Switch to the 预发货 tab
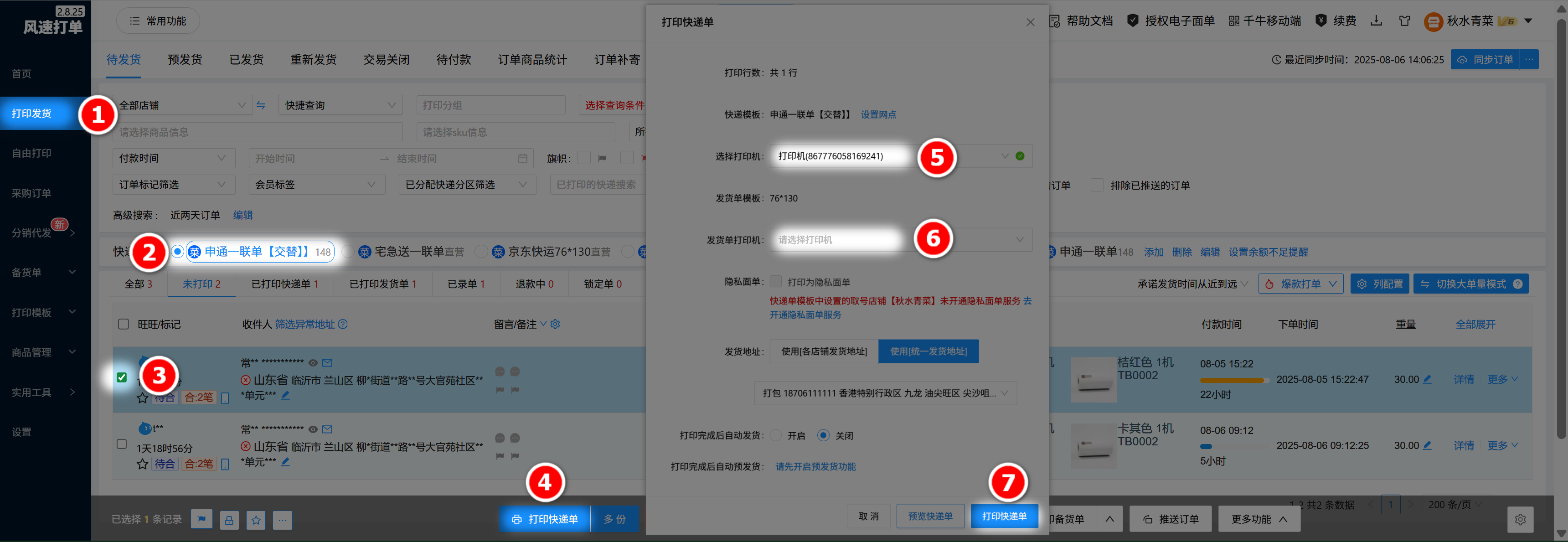 click(x=185, y=60)
